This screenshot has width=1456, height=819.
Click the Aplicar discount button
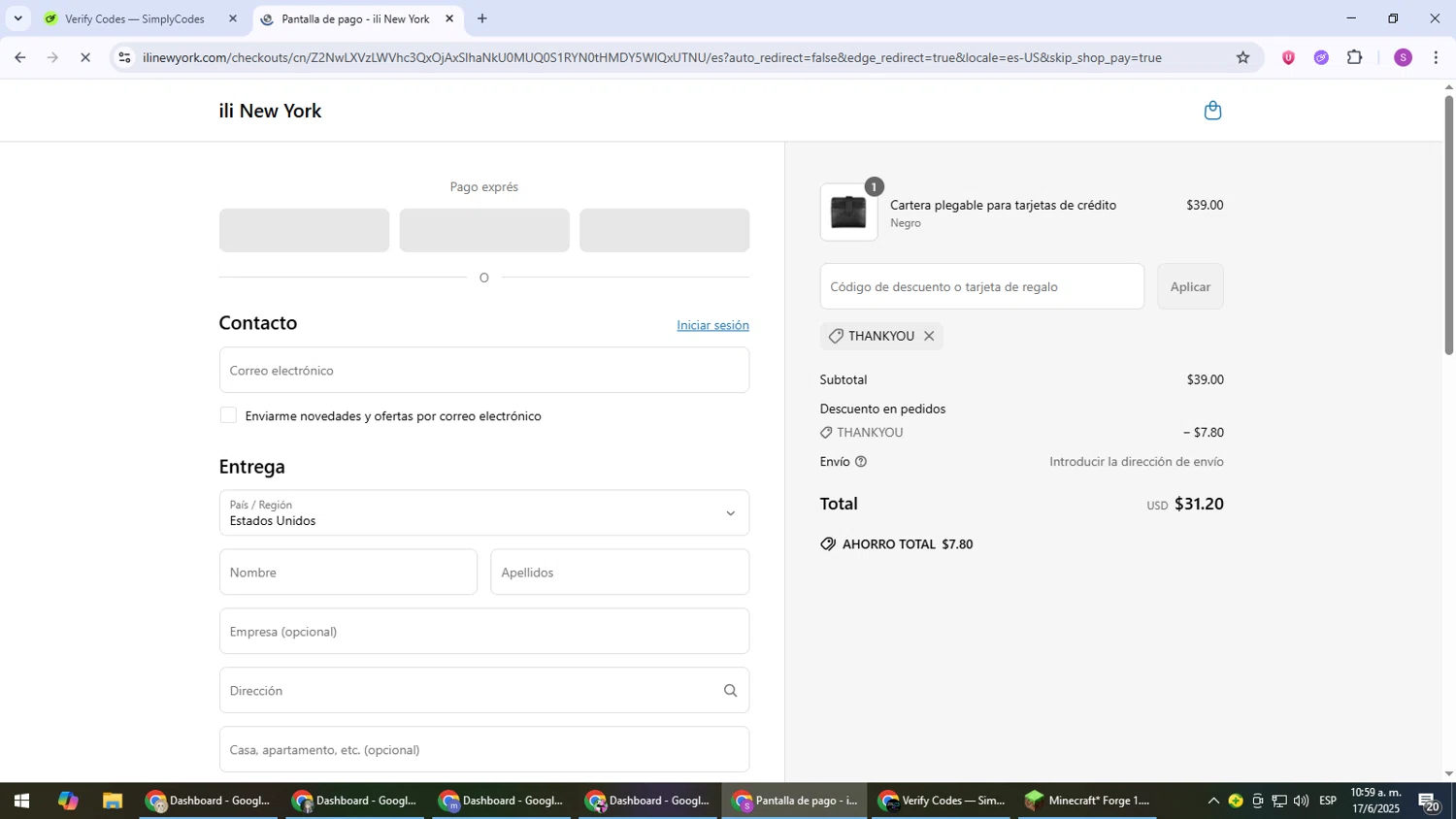click(x=1190, y=286)
